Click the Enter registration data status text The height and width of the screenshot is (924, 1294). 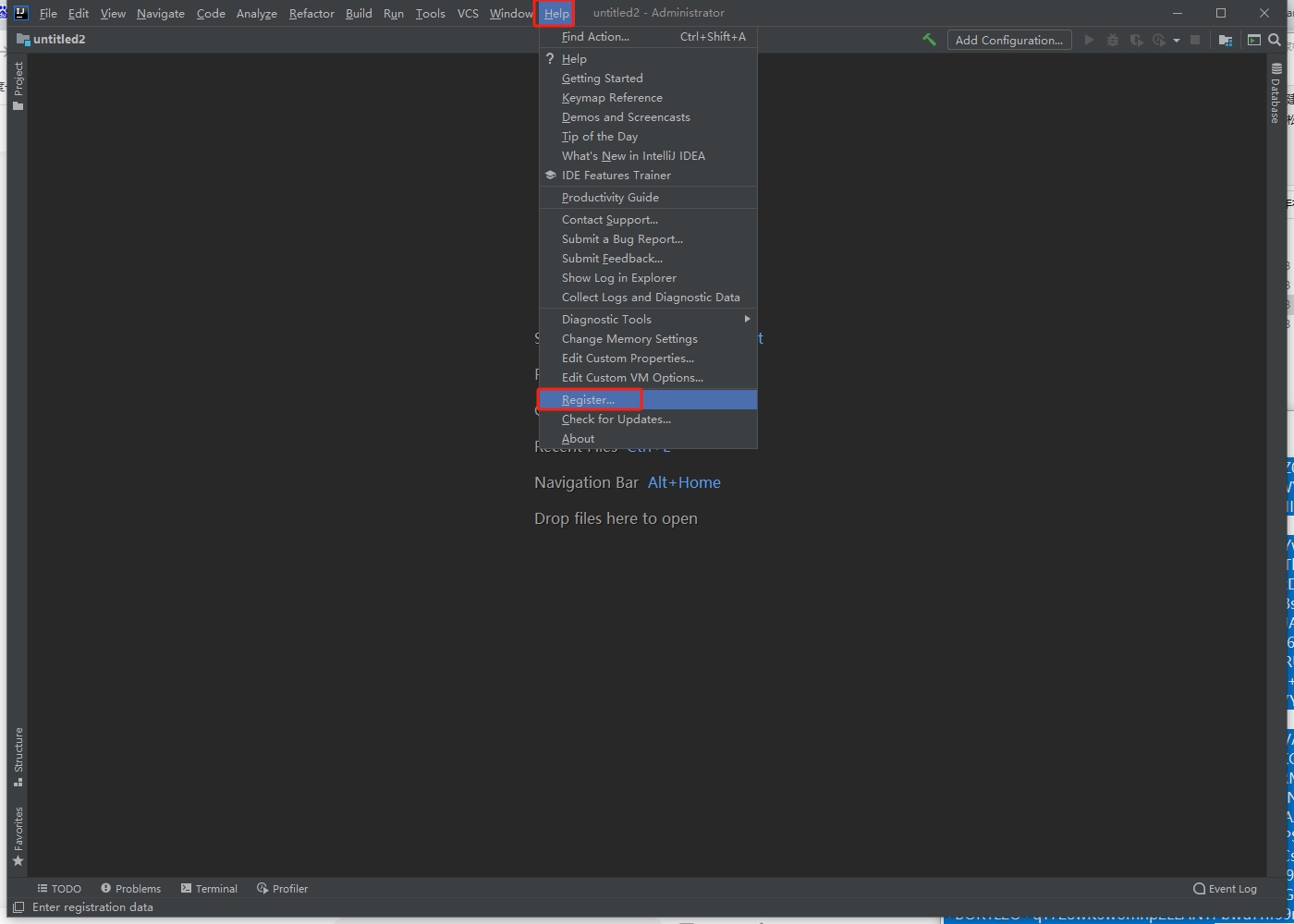point(92,907)
